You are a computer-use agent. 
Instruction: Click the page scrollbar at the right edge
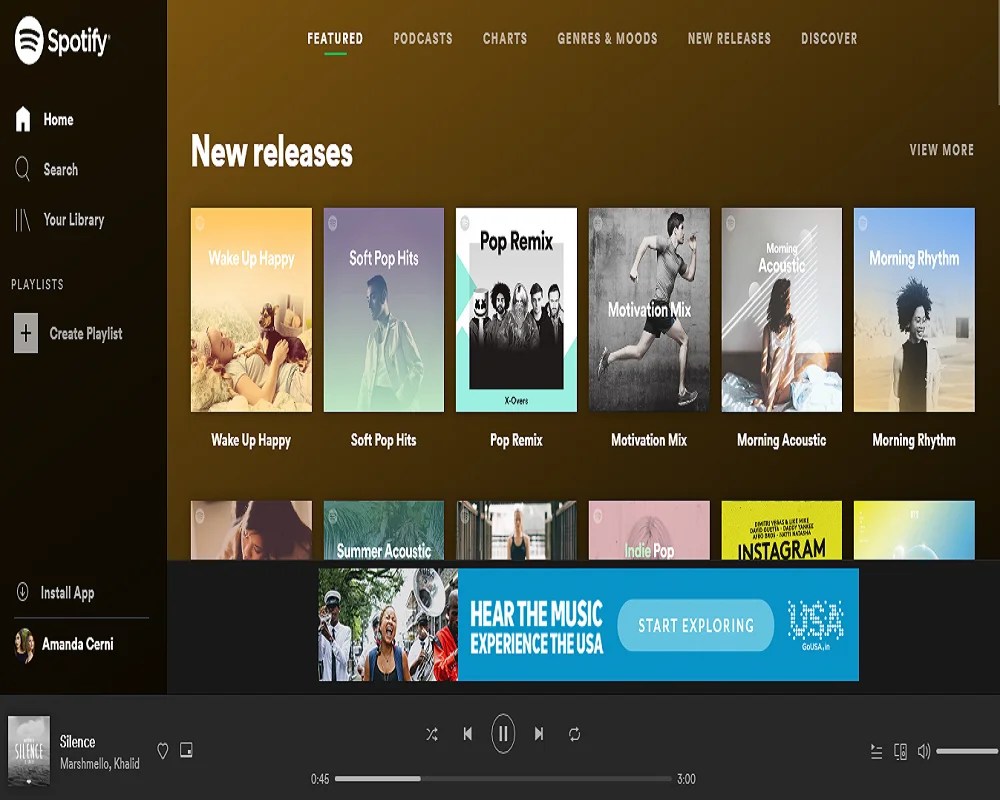(x=997, y=51)
